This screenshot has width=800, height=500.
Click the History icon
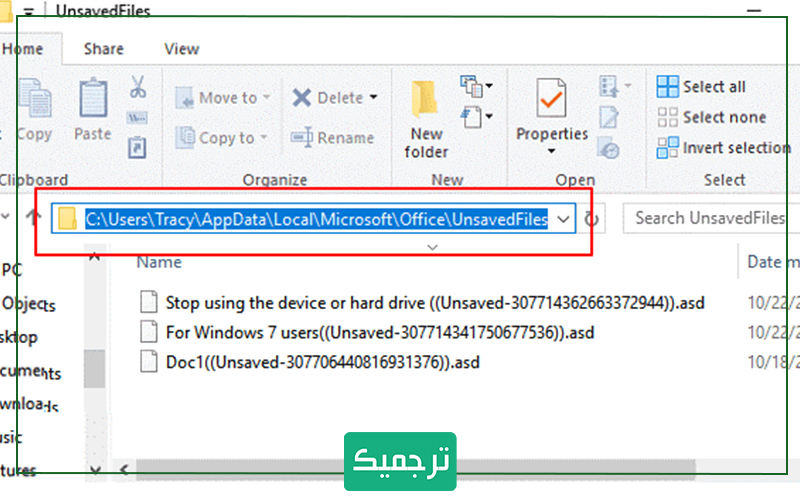608,148
